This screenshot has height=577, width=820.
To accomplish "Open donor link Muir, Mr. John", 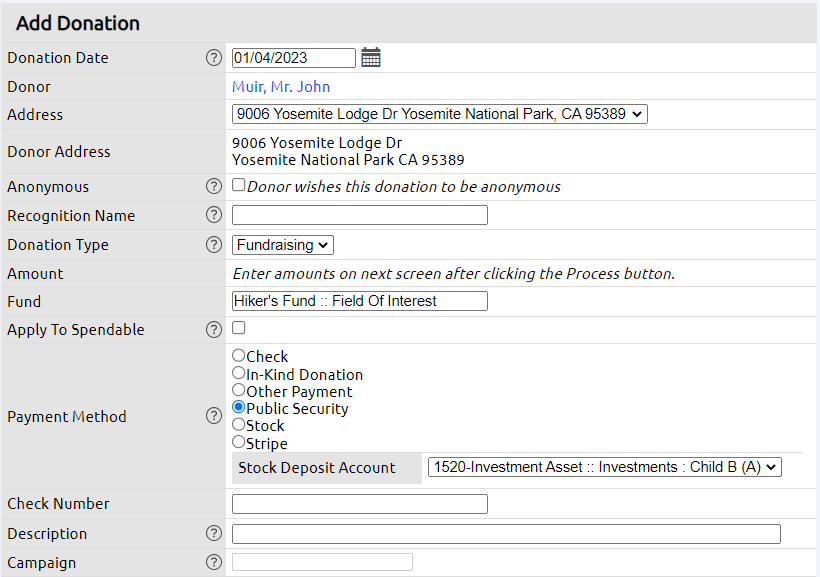I will click(281, 86).
